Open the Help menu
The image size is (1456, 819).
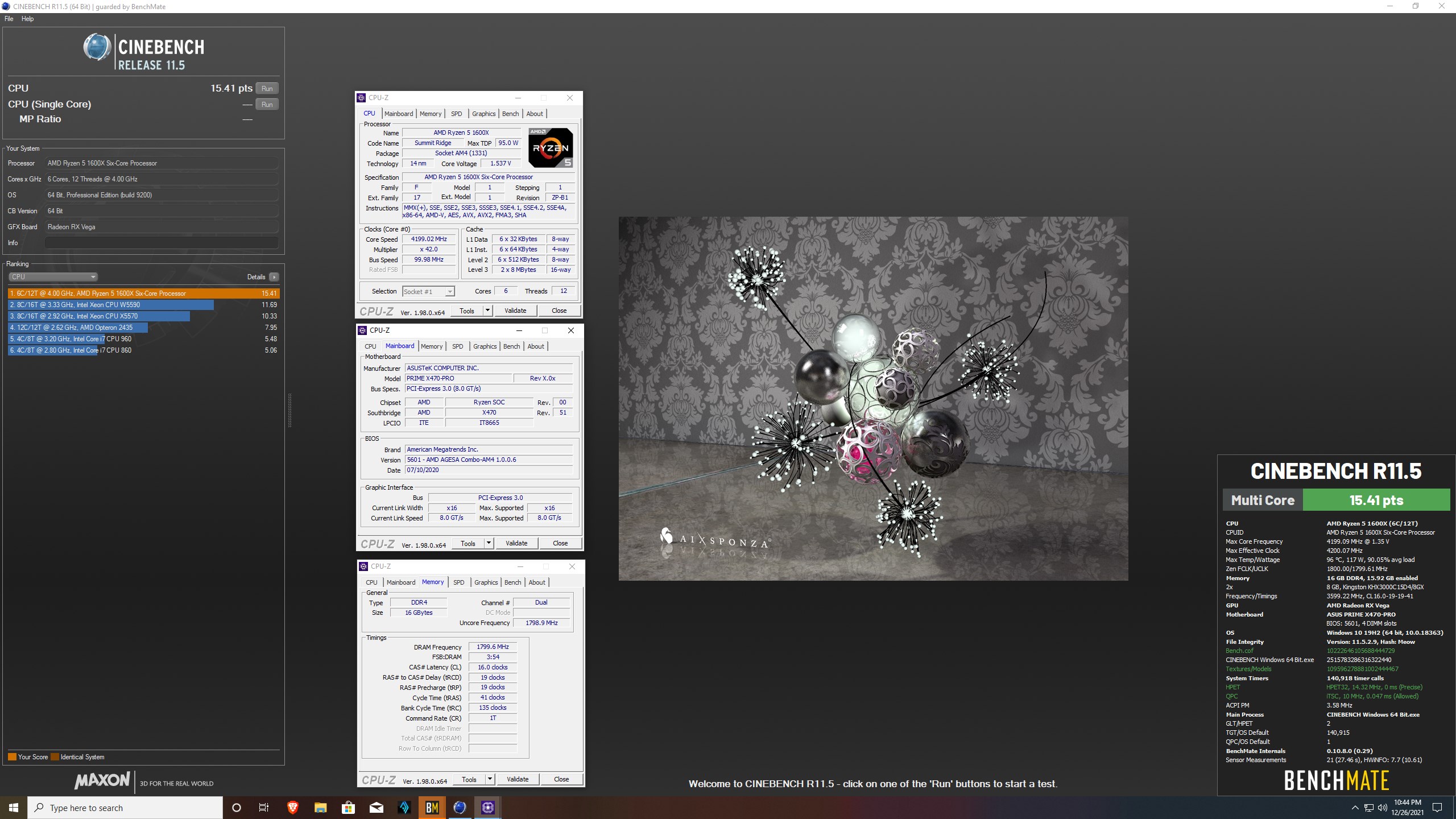[27, 19]
